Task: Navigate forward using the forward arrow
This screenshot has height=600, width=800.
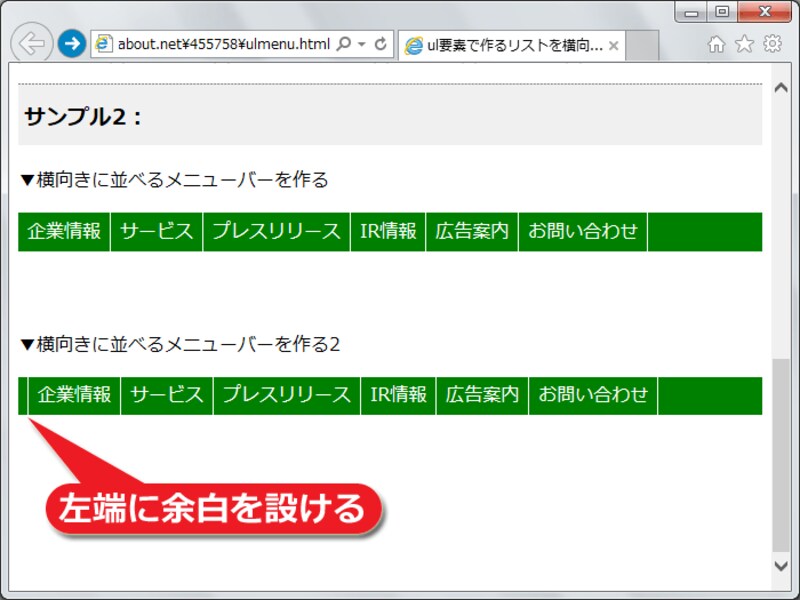Action: [x=68, y=43]
